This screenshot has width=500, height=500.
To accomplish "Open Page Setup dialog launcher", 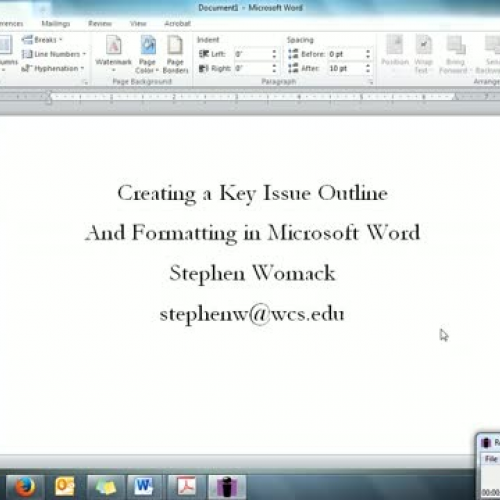I will click(x=85, y=82).
